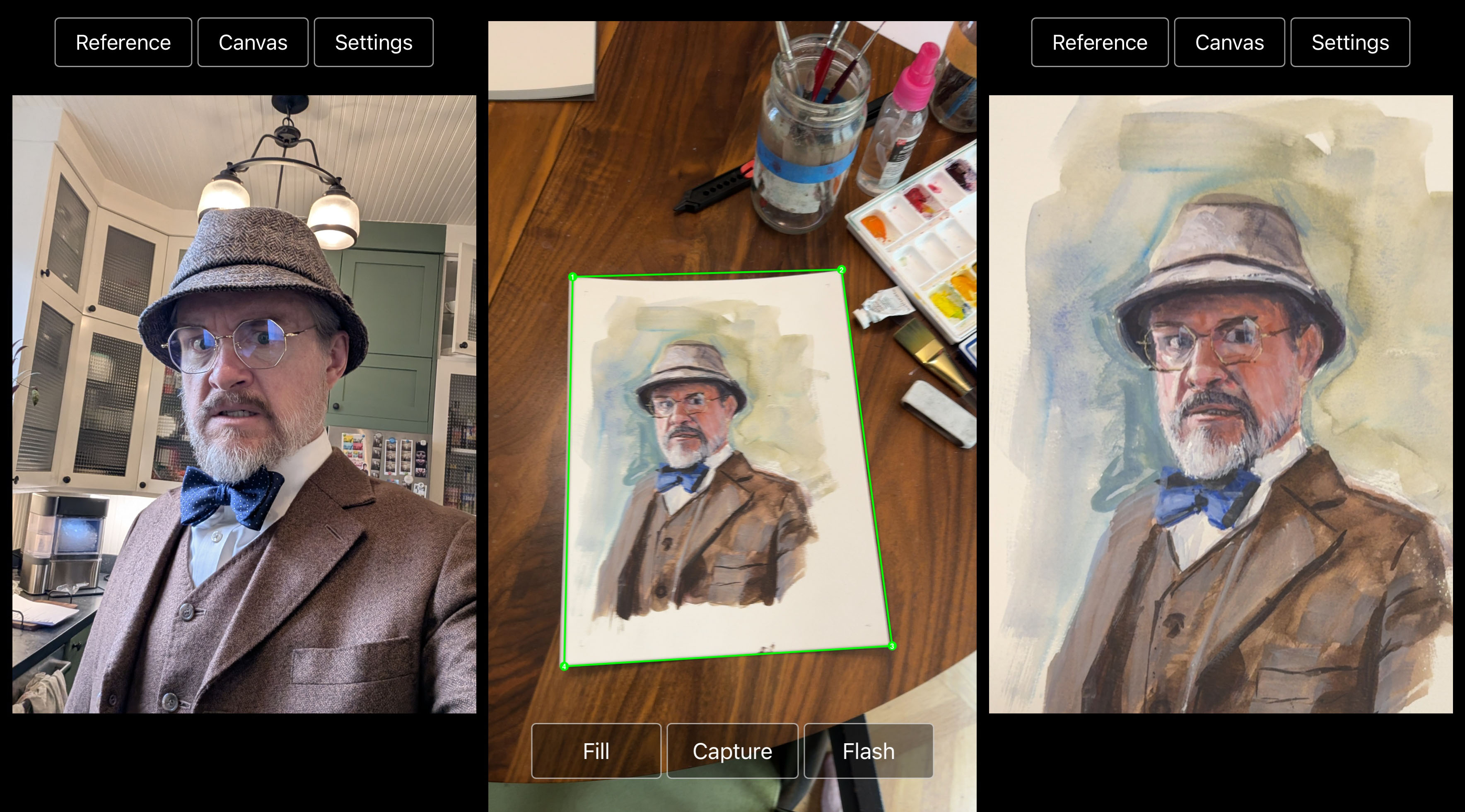
Task: Toggle the Flash on
Action: [869, 751]
